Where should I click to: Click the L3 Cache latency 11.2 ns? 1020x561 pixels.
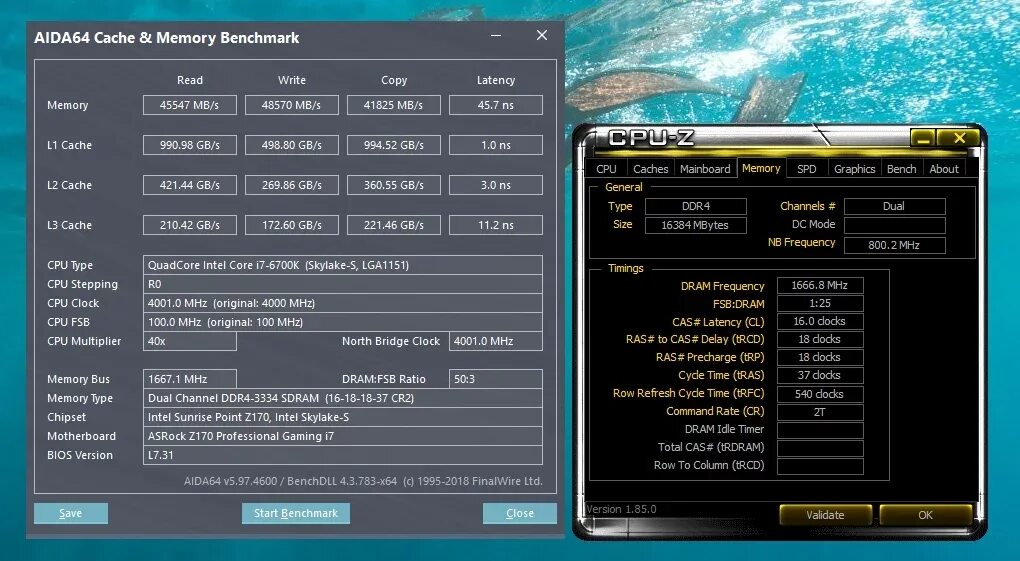(x=496, y=225)
